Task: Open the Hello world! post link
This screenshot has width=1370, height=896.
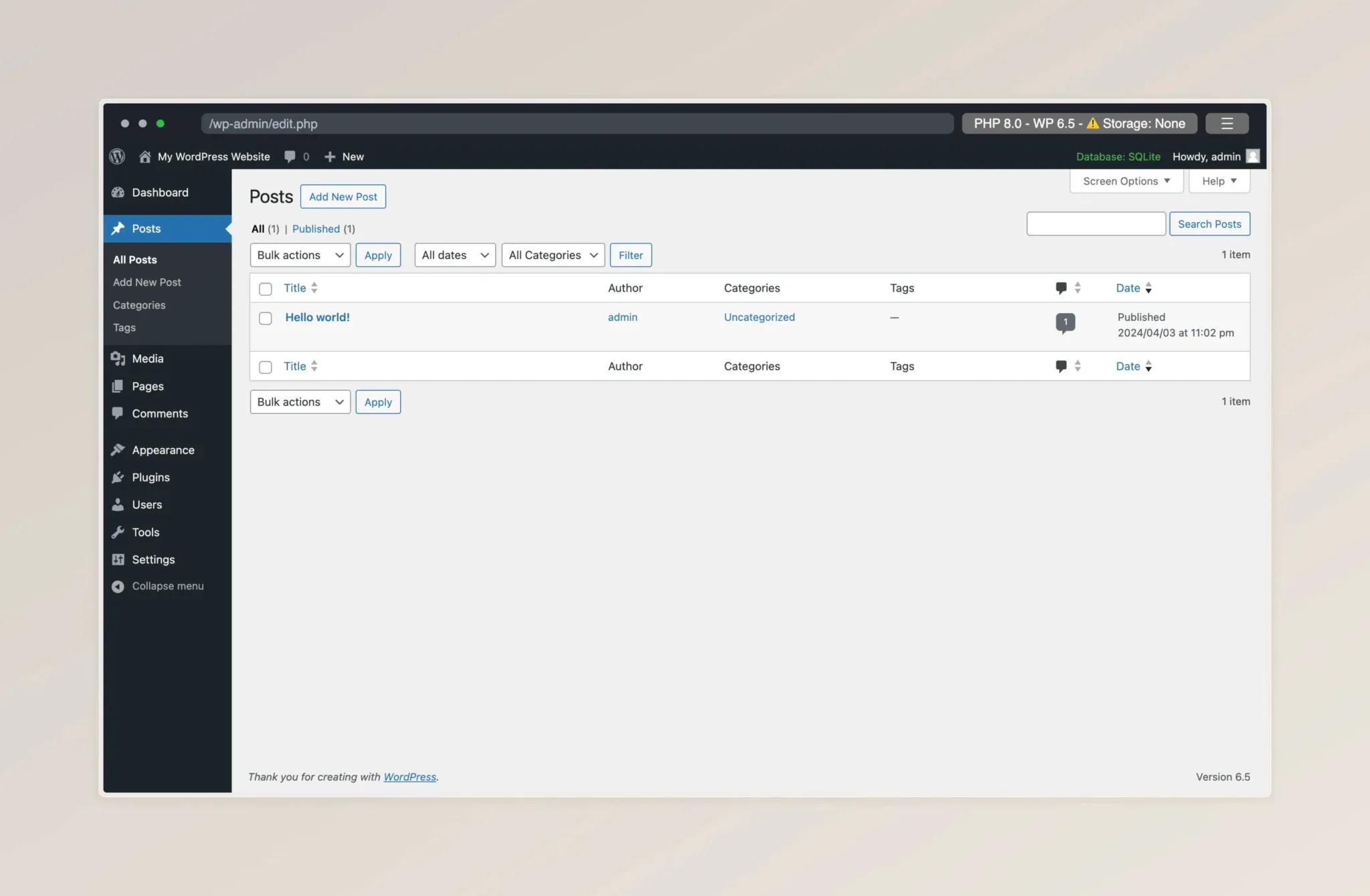Action: tap(317, 318)
